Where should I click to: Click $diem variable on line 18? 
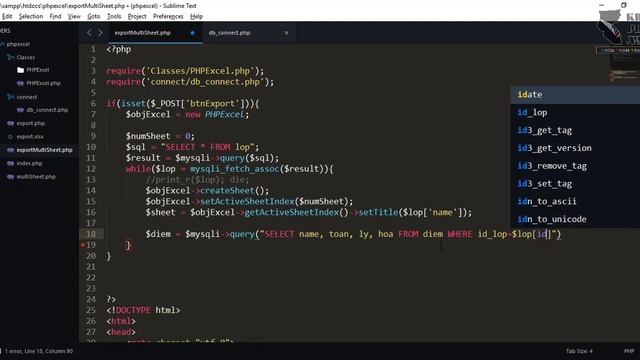tap(158, 234)
